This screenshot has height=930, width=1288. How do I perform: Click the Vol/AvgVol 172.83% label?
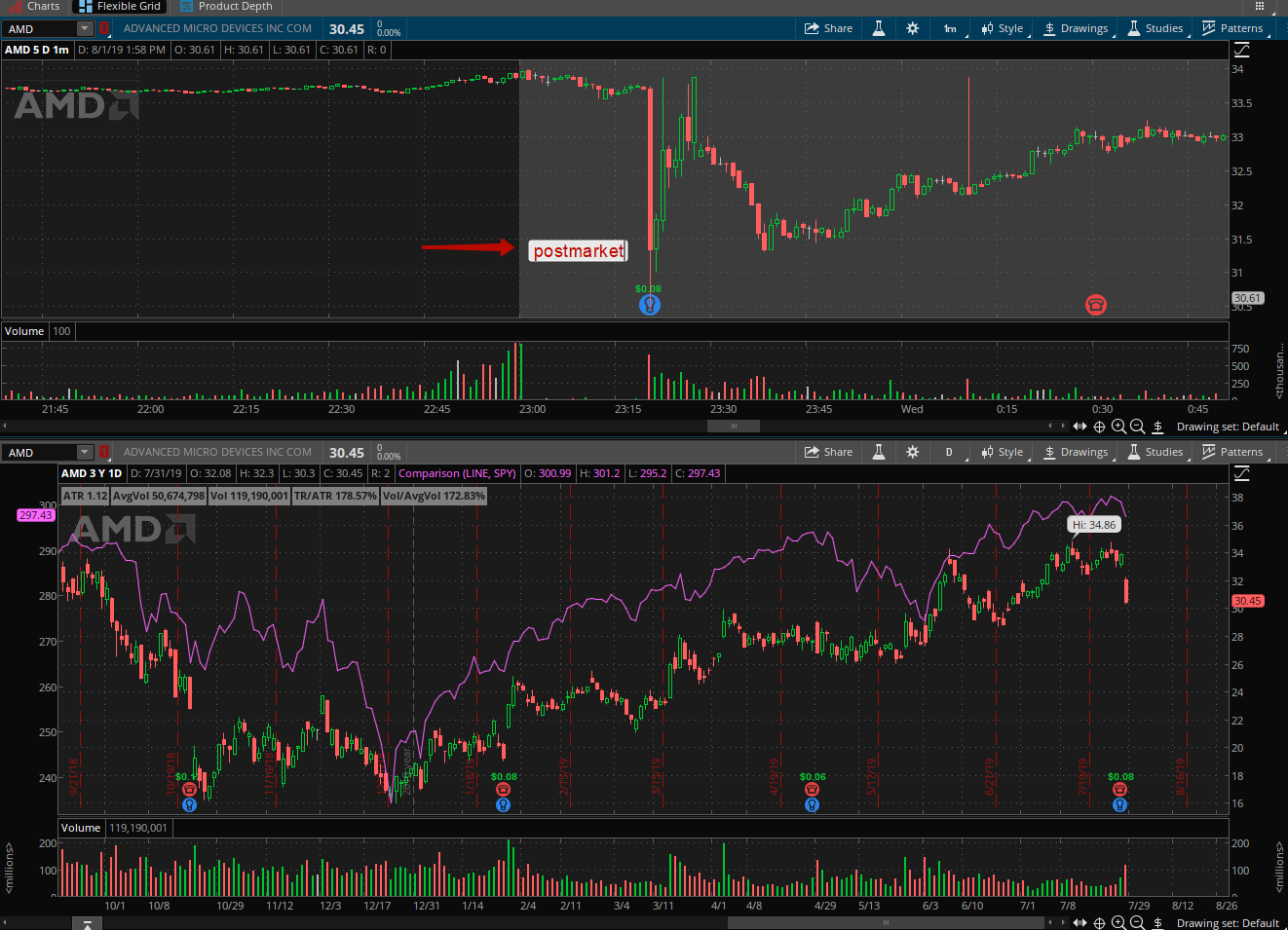[x=434, y=496]
